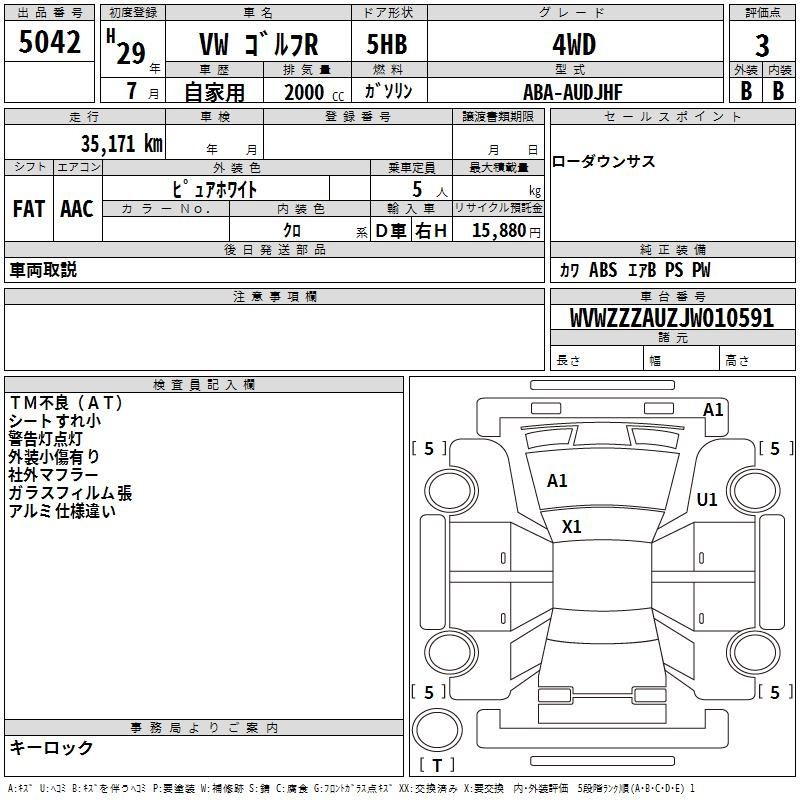Click the seating capacity 5 人
Screen dimensions: 800x800
[429, 190]
